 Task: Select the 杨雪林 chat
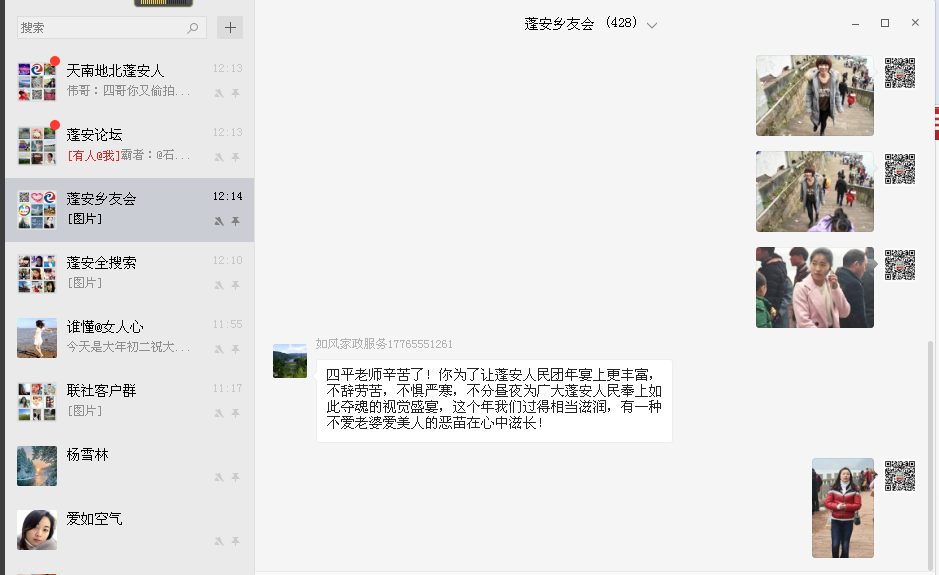click(129, 466)
